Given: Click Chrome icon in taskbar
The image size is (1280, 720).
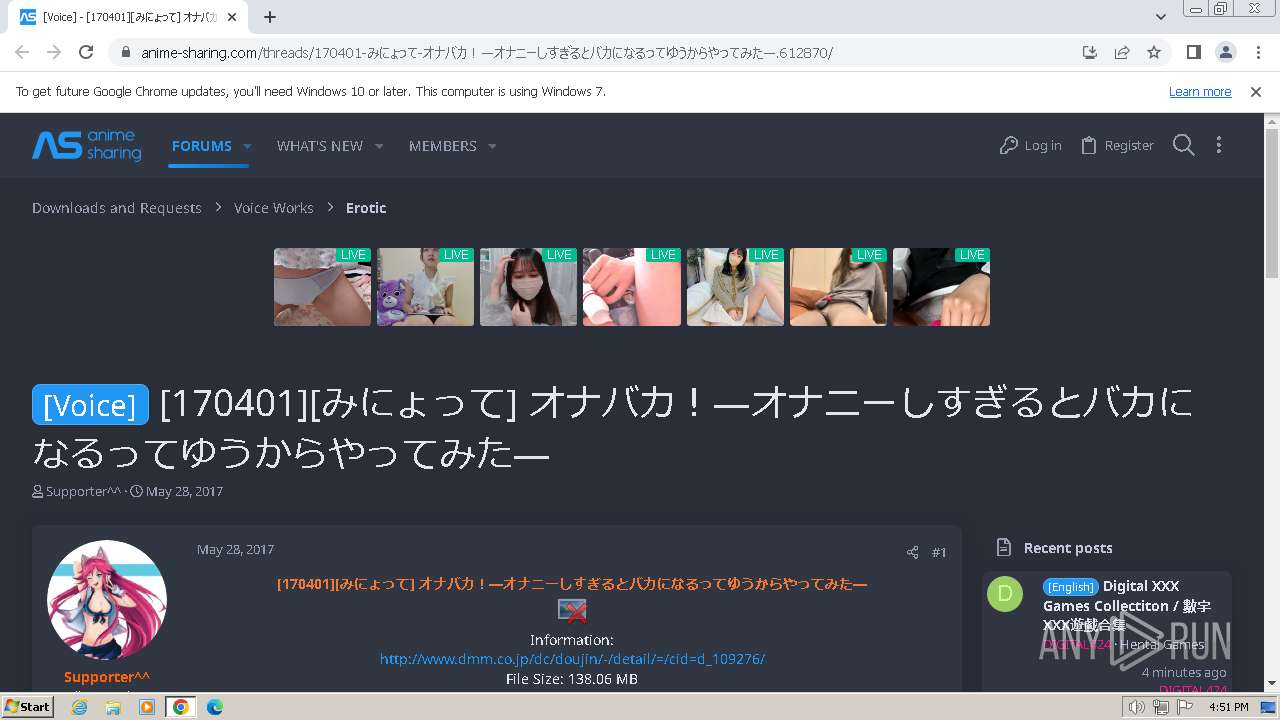Looking at the screenshot, I should (x=181, y=707).
